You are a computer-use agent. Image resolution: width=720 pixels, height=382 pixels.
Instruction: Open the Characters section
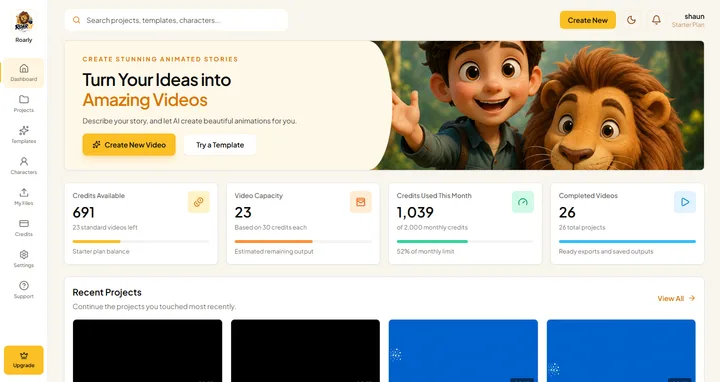pos(24,166)
